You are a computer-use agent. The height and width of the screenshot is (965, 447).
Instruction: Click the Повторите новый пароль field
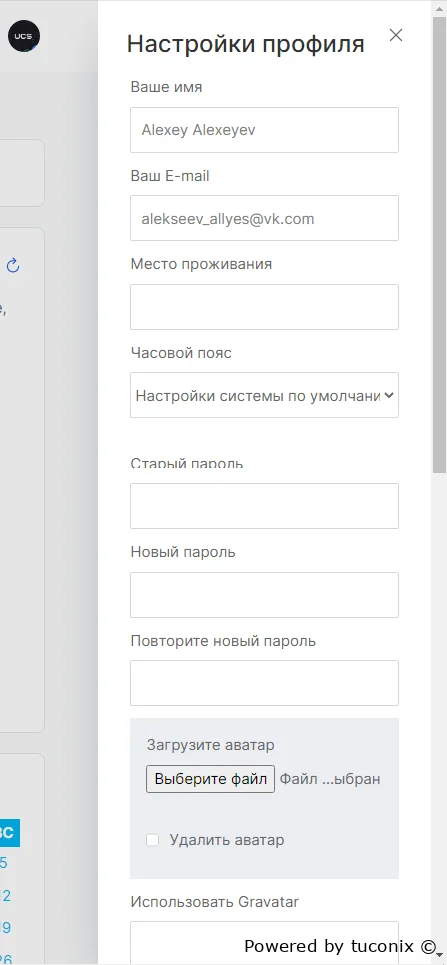pos(264,683)
